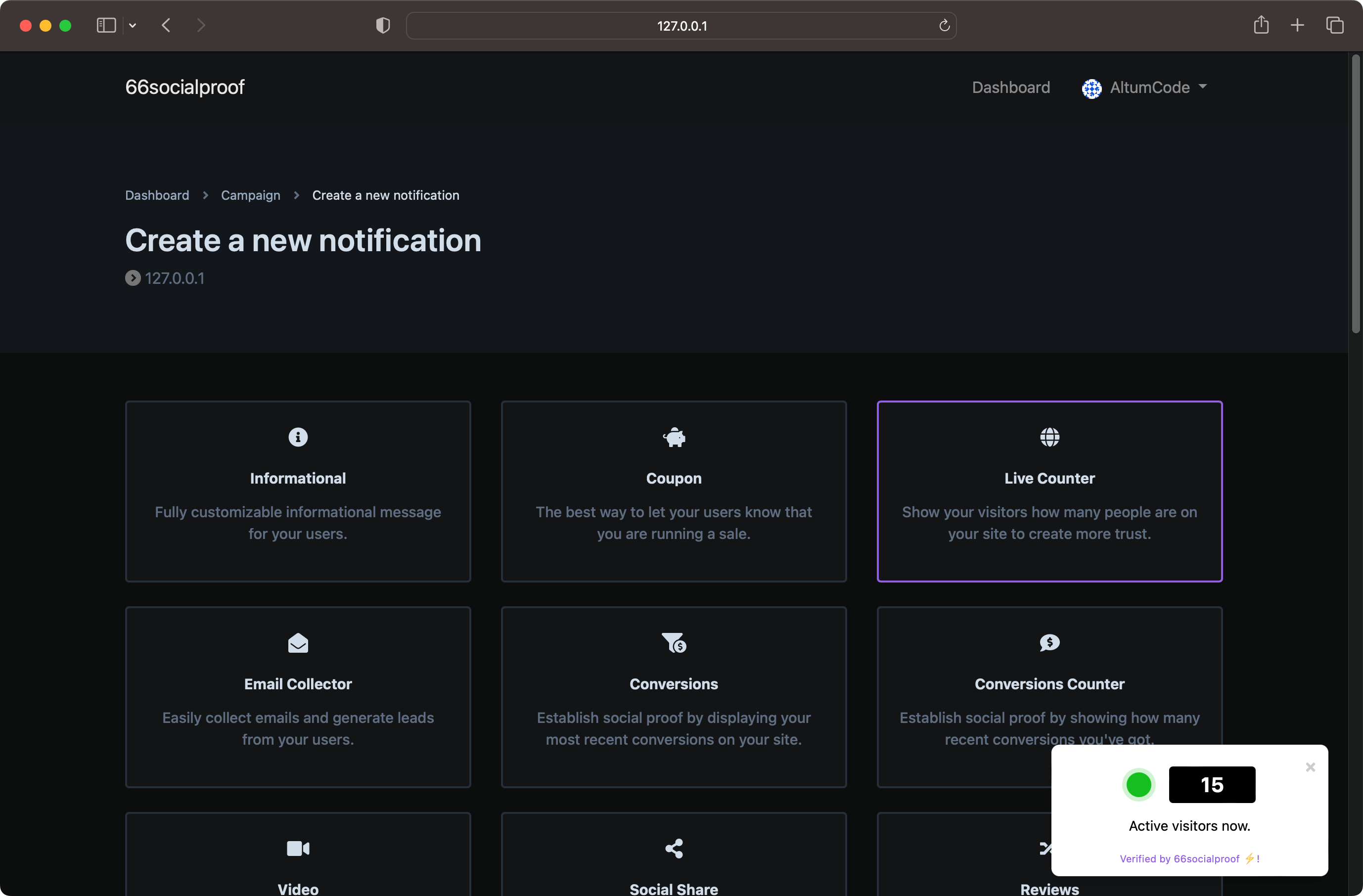1363x896 pixels.
Task: Click the Live Counter globe icon
Action: click(x=1049, y=438)
